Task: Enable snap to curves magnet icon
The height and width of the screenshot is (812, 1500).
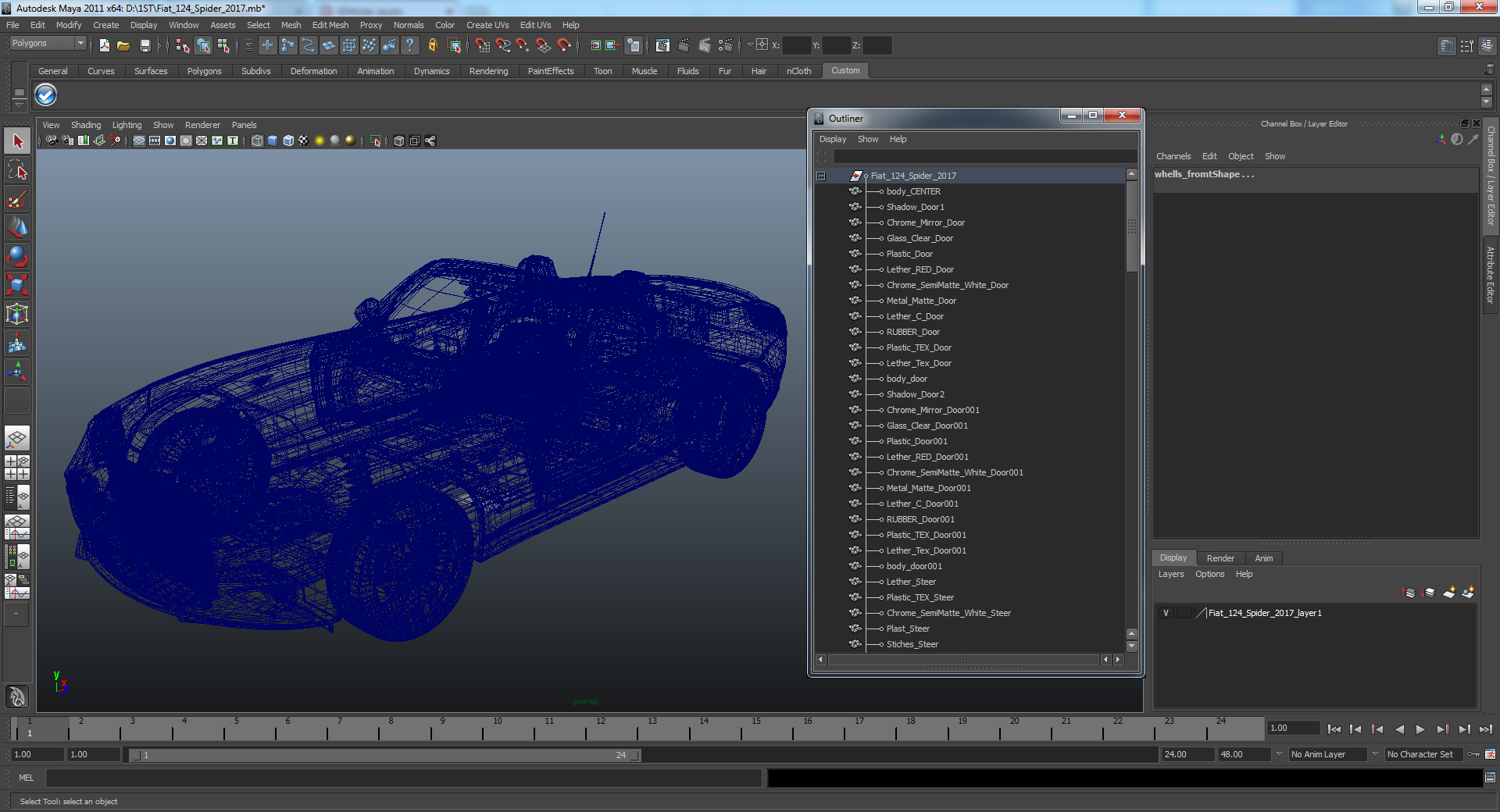Action: [503, 45]
